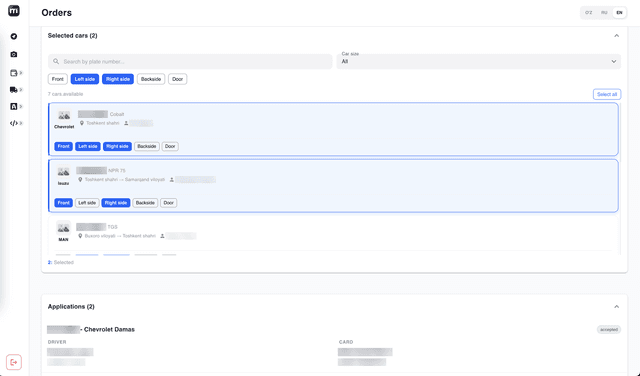640x376 pixels.
Task: Open the wallet section in sidebar
Action: [13, 73]
